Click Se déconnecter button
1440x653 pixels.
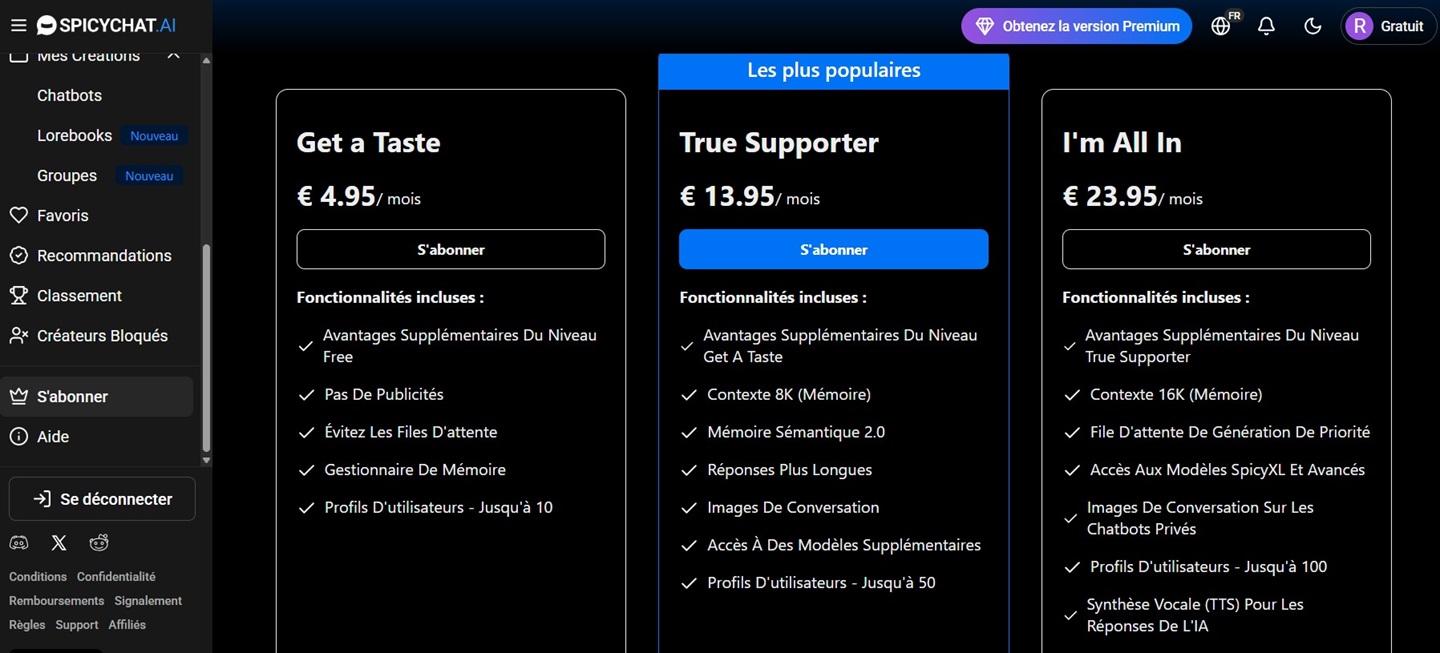coord(102,499)
